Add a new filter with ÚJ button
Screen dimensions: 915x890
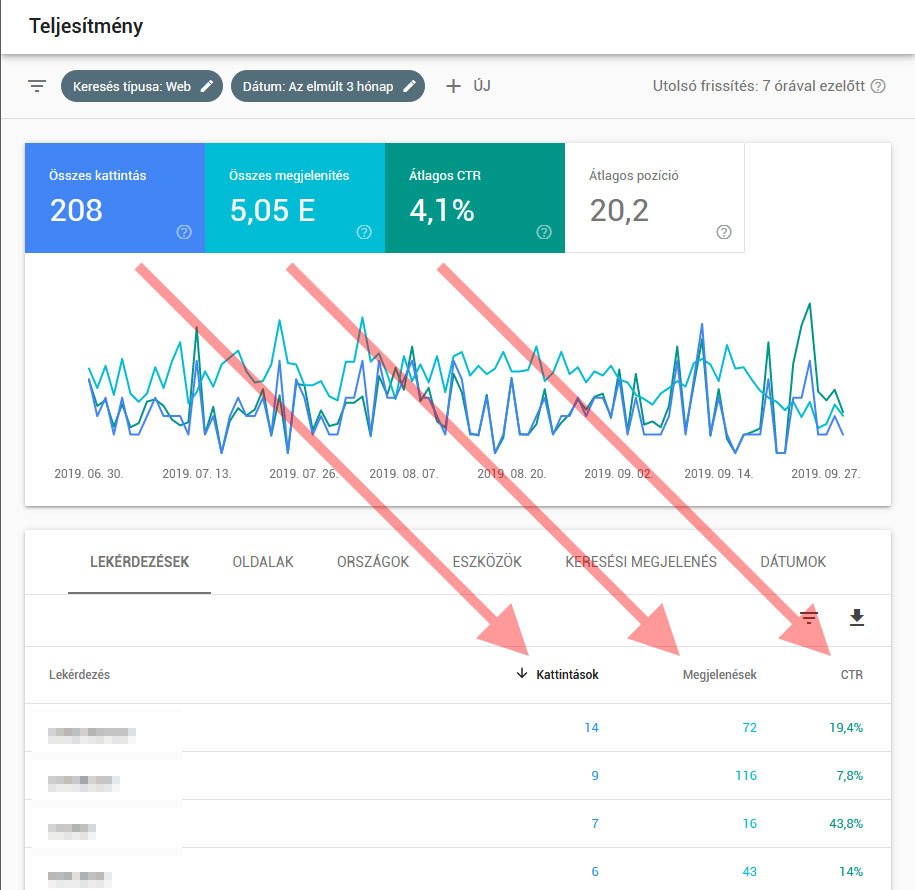468,86
